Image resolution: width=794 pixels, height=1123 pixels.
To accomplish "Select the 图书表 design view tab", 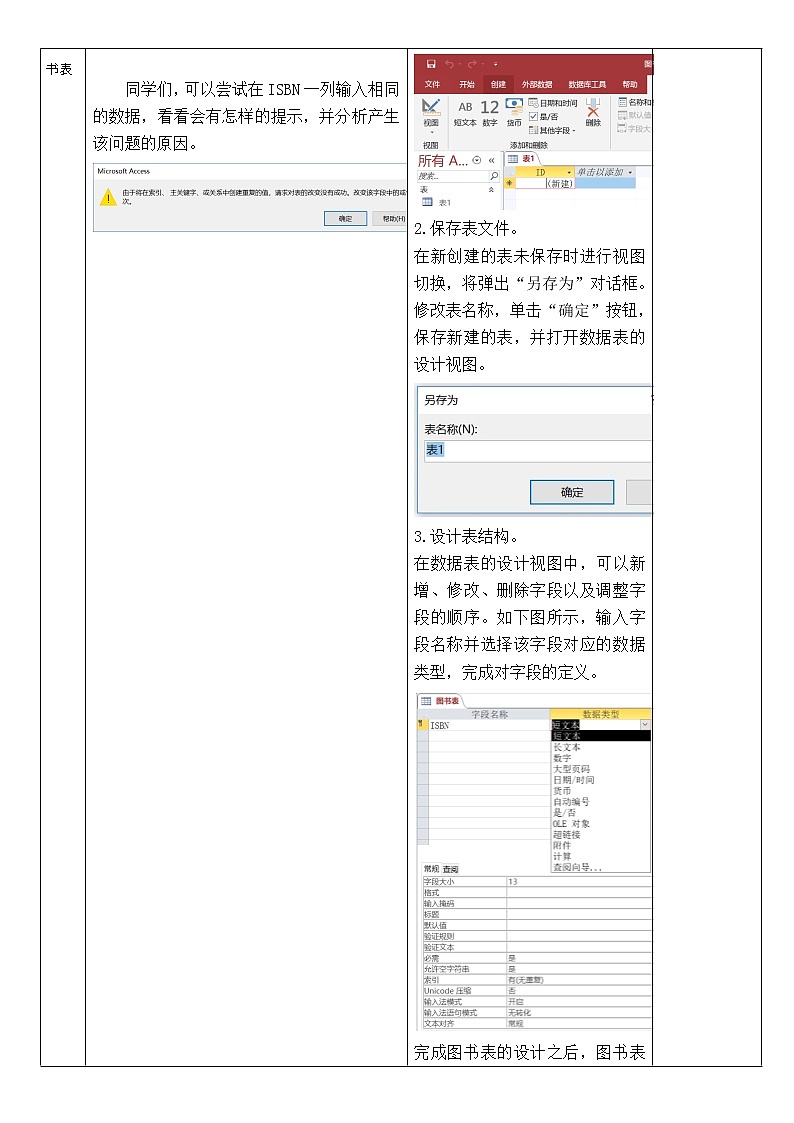I will point(441,700).
